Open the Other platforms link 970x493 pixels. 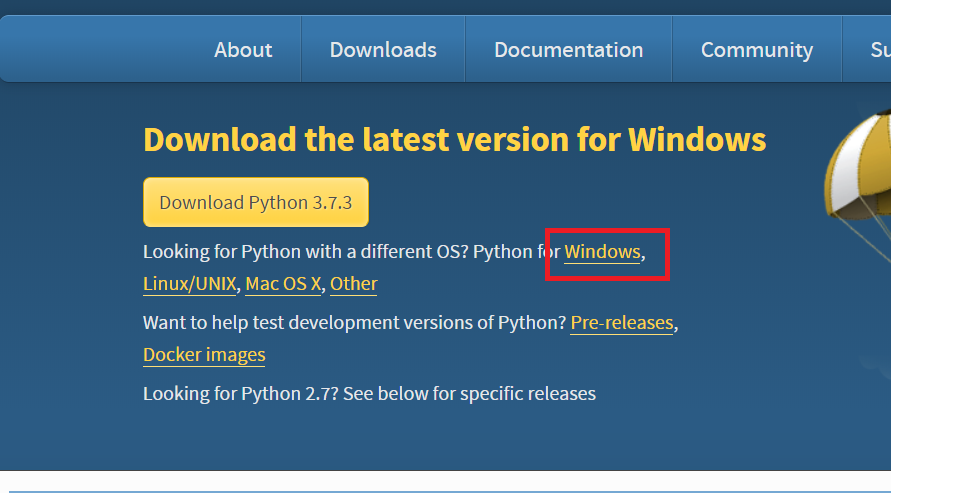353,284
